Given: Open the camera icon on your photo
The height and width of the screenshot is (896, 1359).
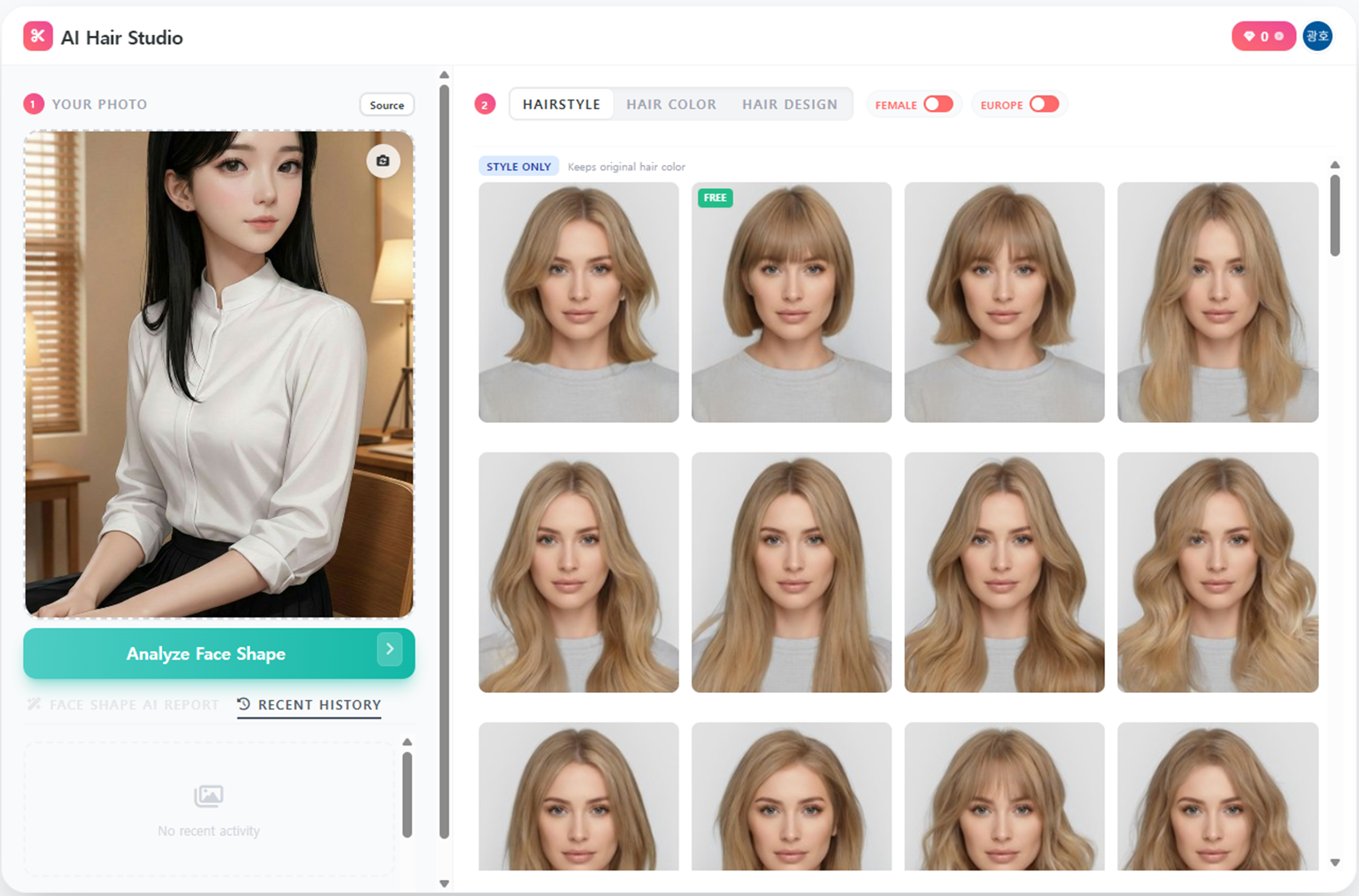Looking at the screenshot, I should (x=383, y=161).
